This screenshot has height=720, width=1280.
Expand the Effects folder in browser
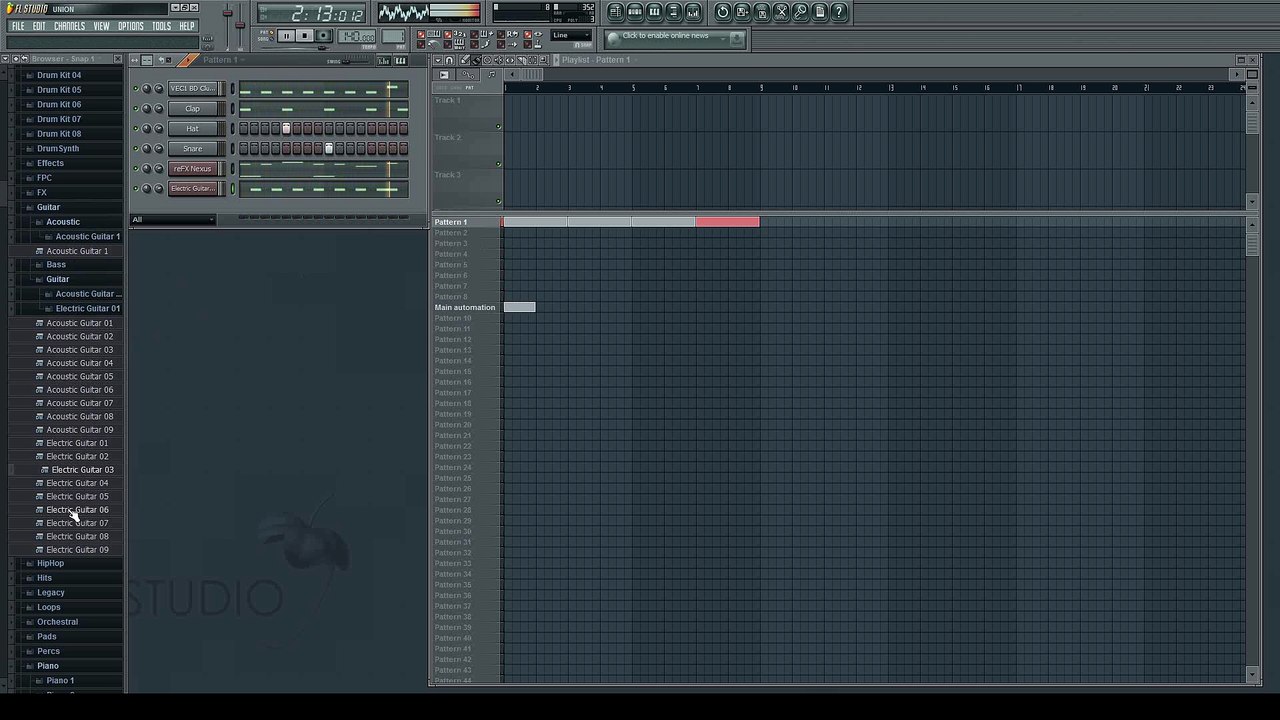pyautogui.click(x=50, y=163)
